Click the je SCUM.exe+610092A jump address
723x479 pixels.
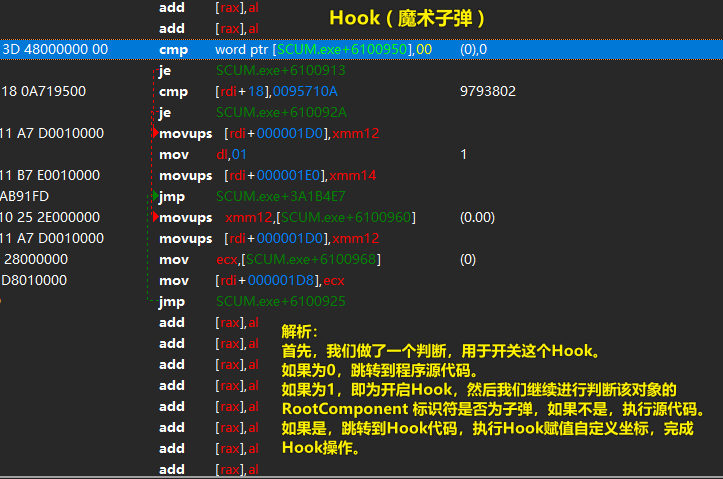coord(281,112)
